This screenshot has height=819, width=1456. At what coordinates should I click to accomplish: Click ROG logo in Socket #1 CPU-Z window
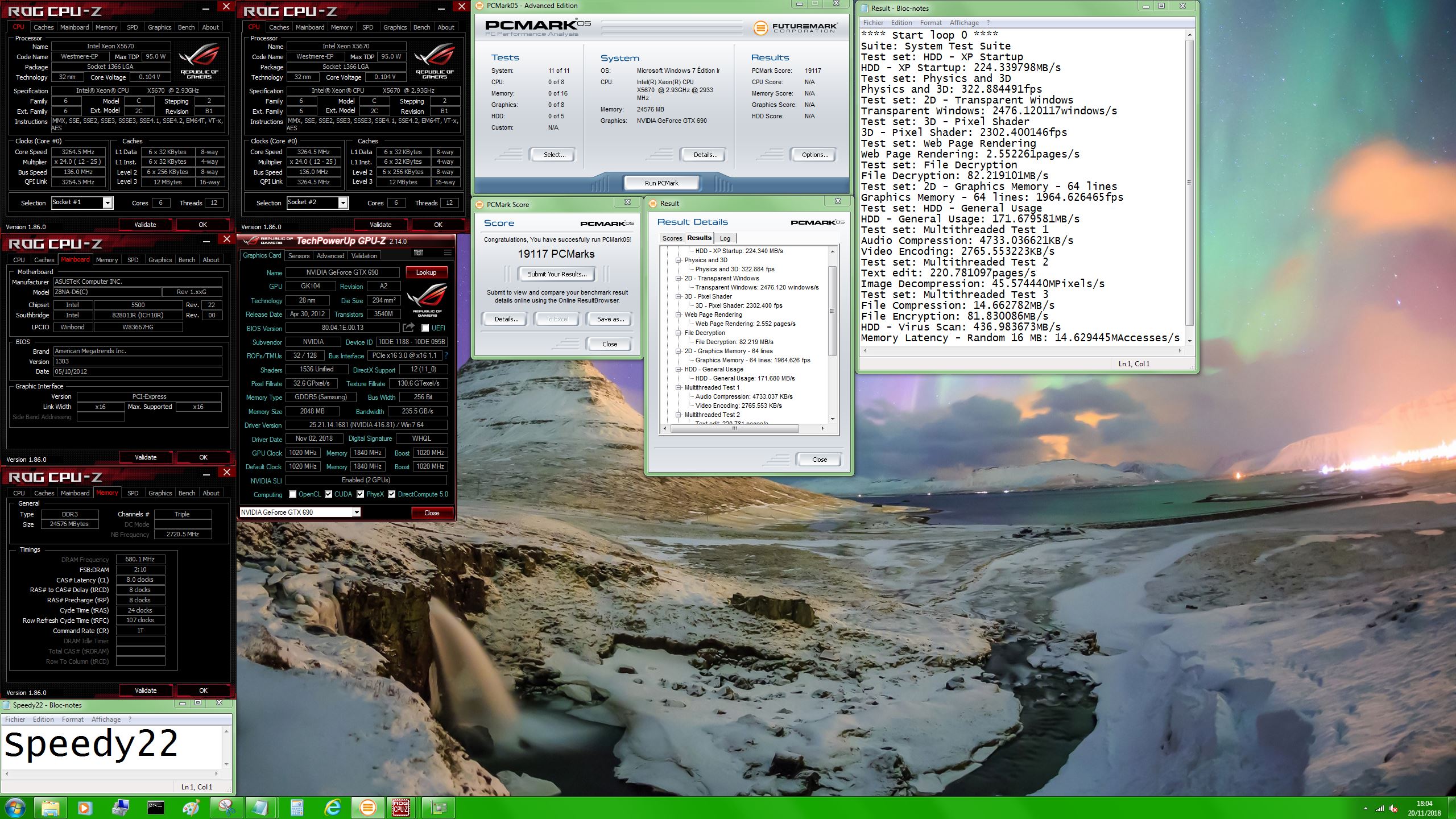click(199, 61)
